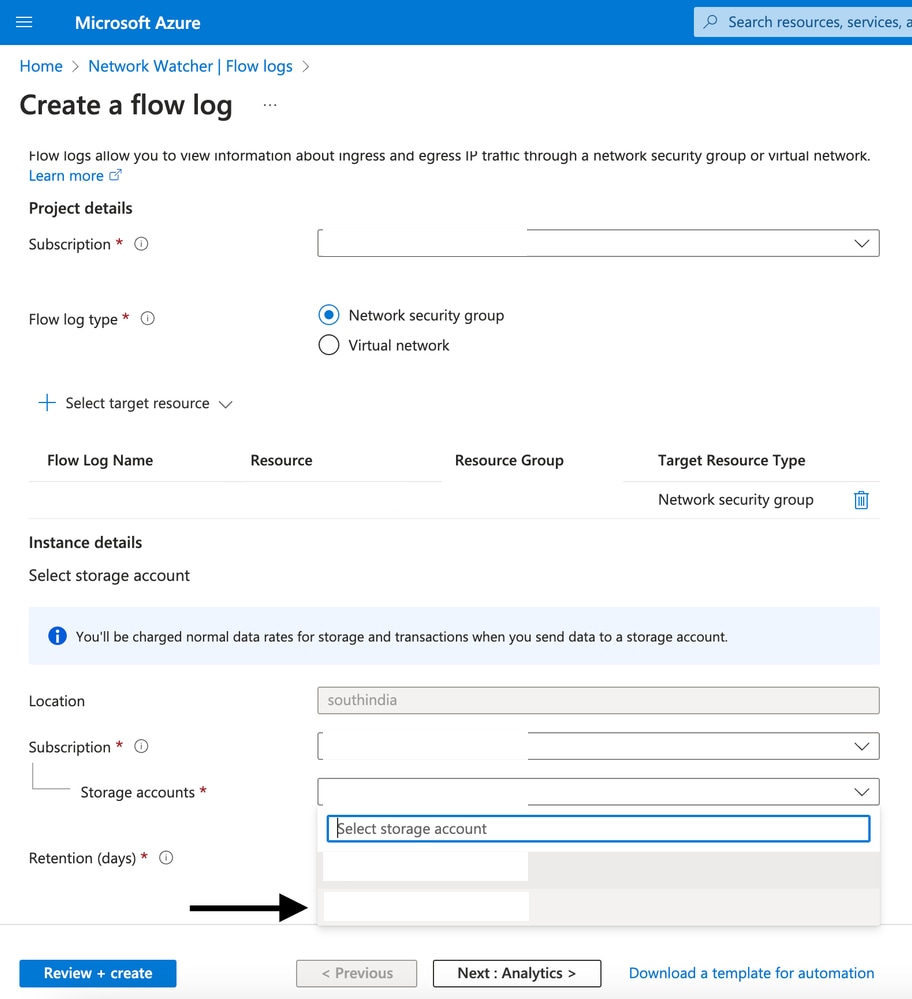Click the Select storage account filter field
The image size is (912, 999).
598,828
